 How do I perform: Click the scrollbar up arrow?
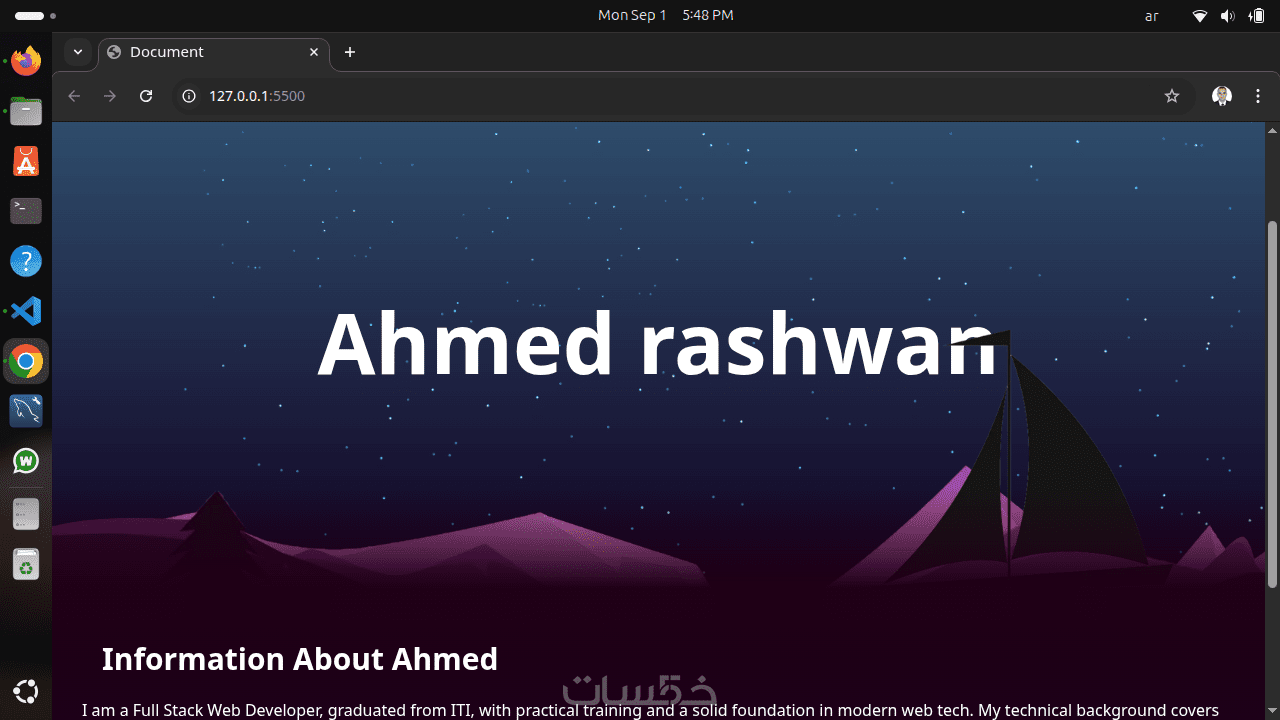click(1272, 131)
